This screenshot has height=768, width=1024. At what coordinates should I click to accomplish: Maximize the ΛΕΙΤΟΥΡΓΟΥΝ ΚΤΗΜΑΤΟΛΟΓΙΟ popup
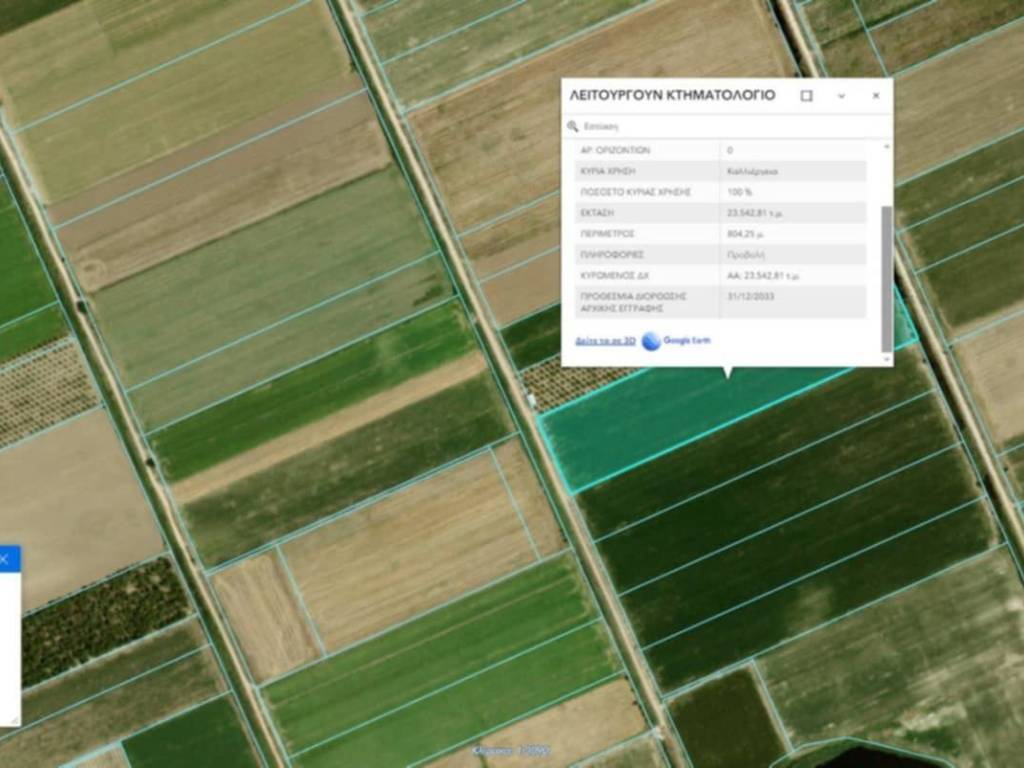tap(807, 96)
